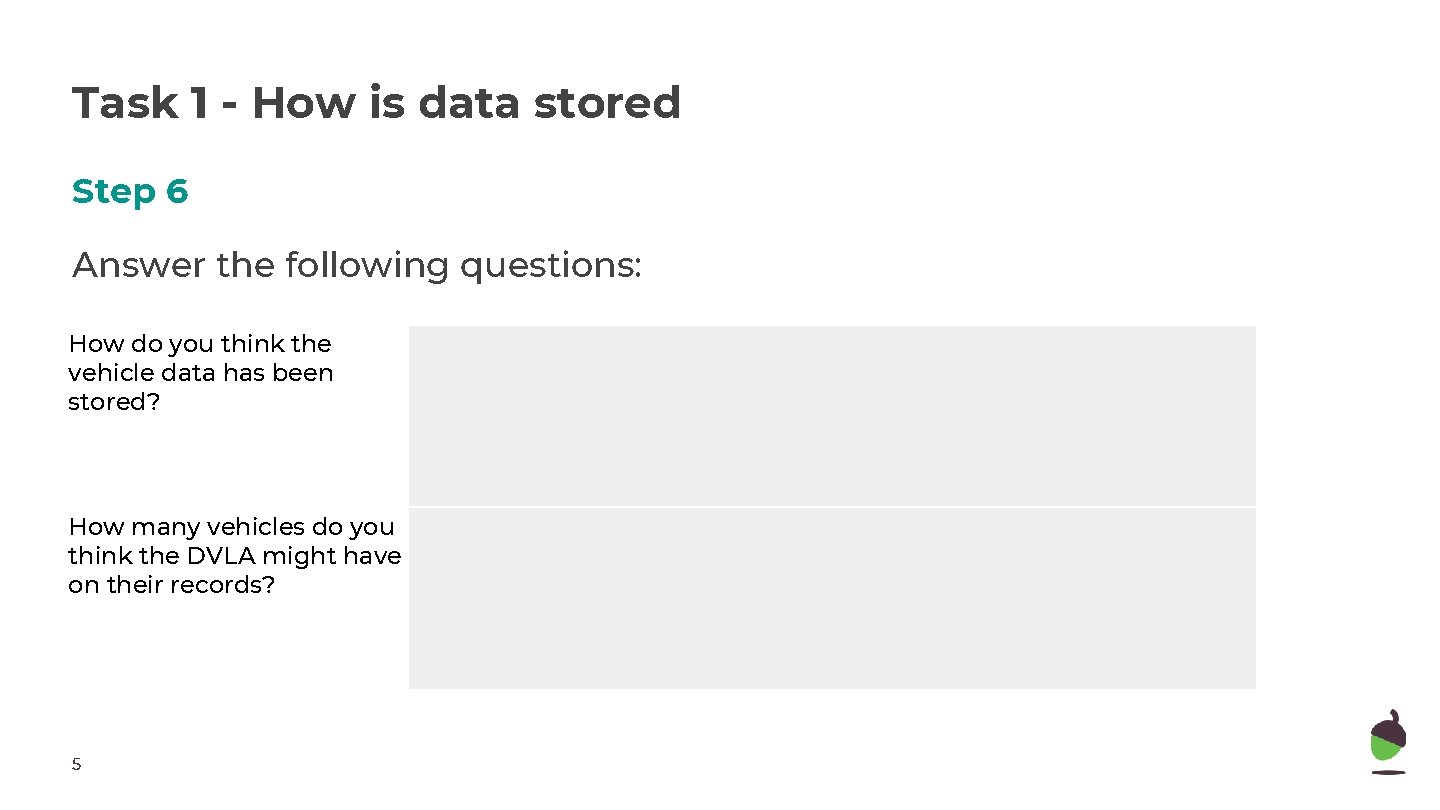1440x810 pixels.
Task: Click the "How many vehicles do you" line
Action: (x=231, y=526)
